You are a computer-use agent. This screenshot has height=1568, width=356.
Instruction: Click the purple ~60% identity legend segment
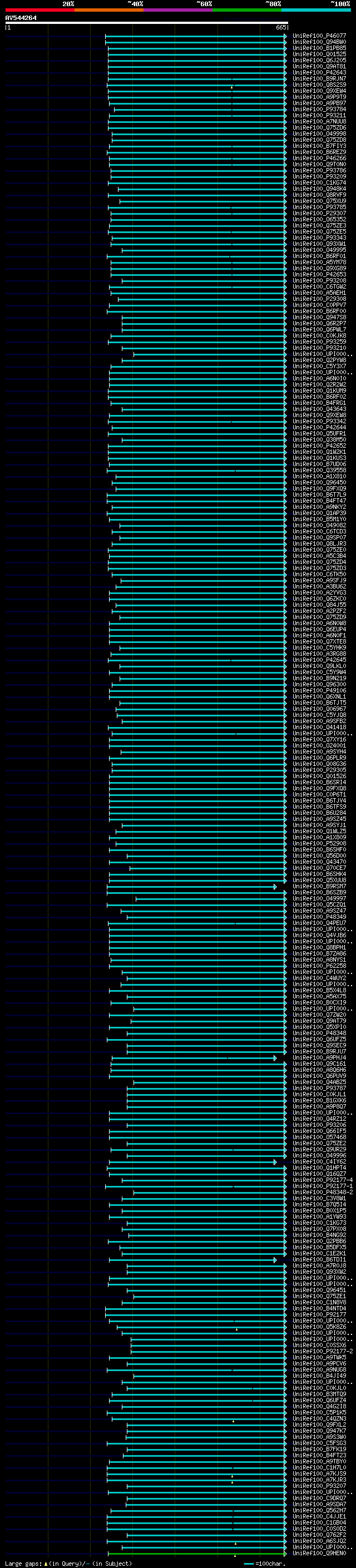pos(179,10)
